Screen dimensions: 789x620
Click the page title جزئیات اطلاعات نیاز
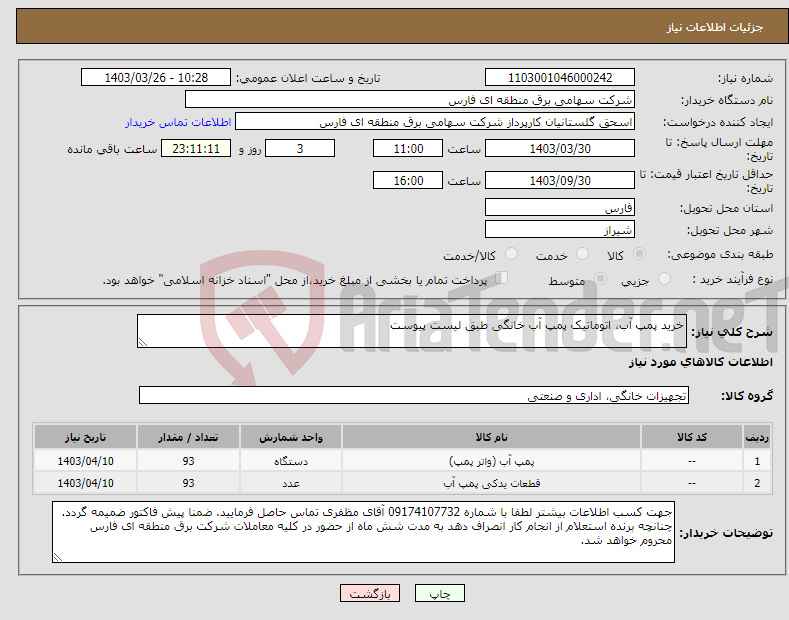pos(715,27)
